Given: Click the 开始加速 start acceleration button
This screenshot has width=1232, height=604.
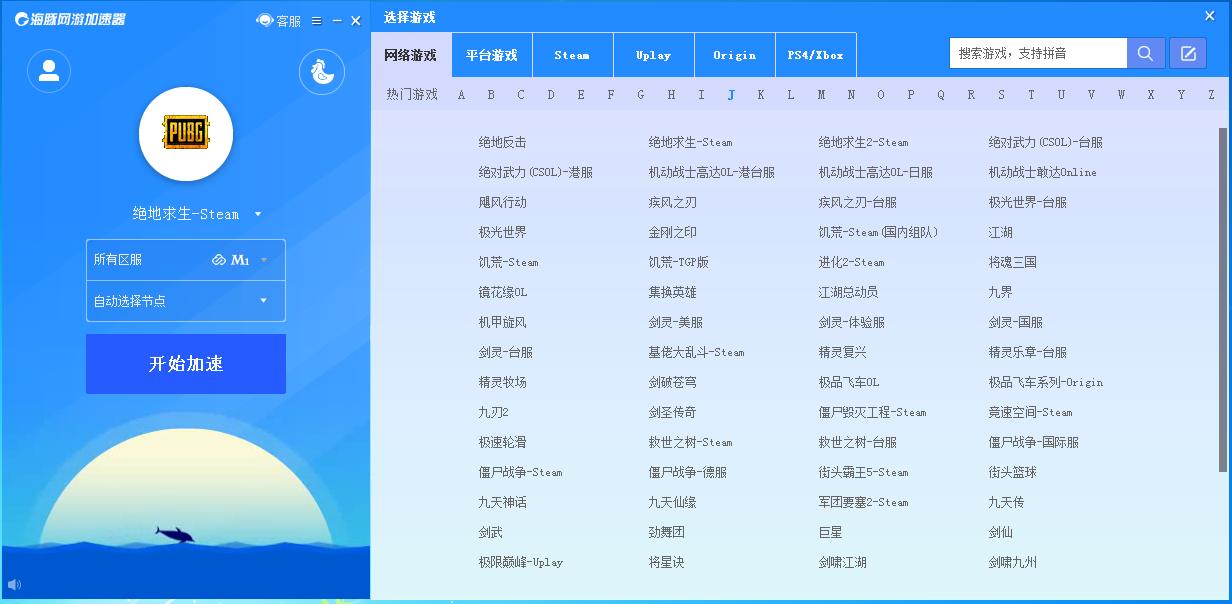Looking at the screenshot, I should point(185,363).
